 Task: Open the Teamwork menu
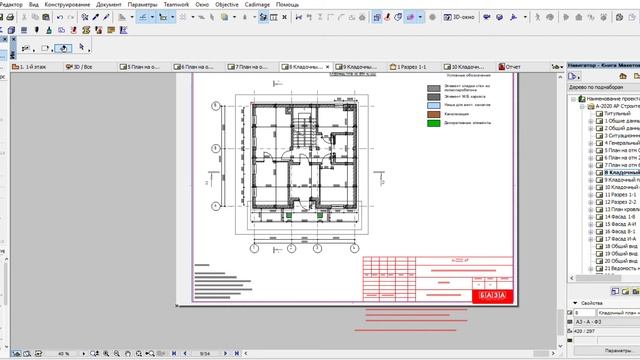[176, 4]
